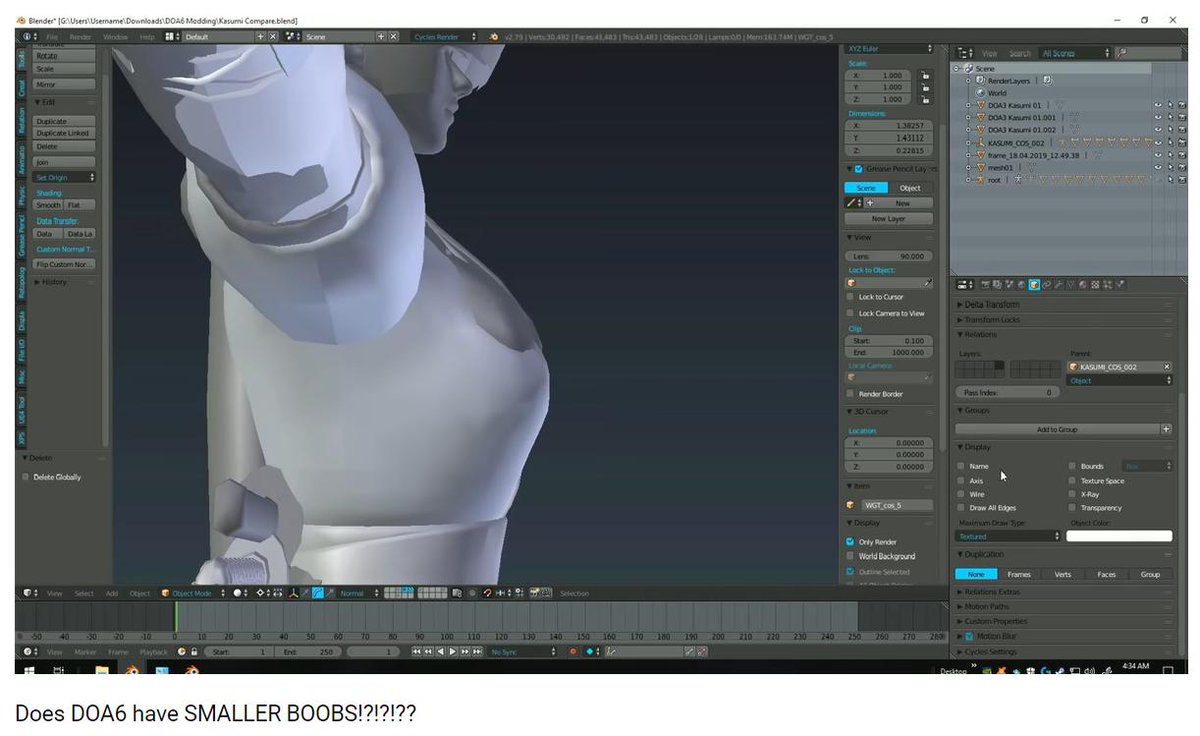This screenshot has width=1200, height=736.
Task: Add a new screen layout with the plus icon
Action: coord(261,36)
